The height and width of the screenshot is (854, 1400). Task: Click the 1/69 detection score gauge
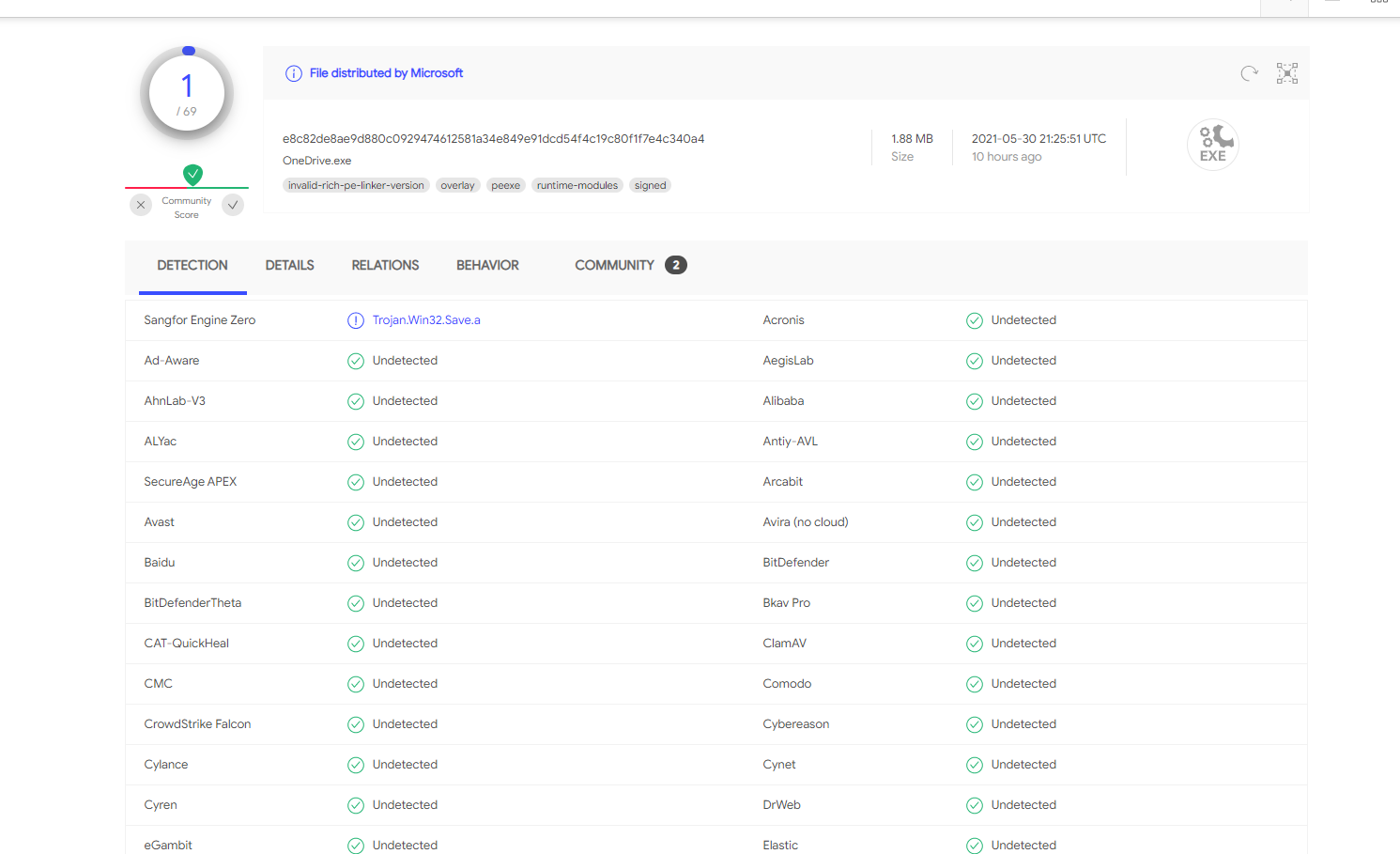187,94
